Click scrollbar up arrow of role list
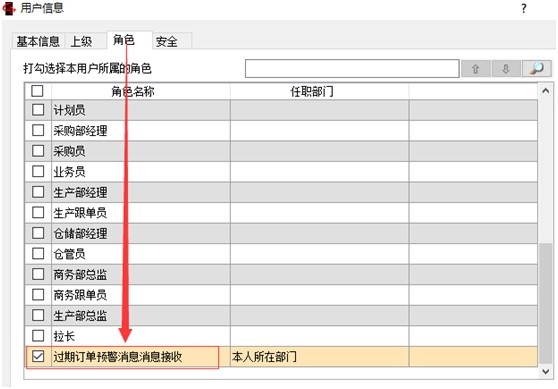The width and height of the screenshot is (558, 389). click(x=546, y=91)
